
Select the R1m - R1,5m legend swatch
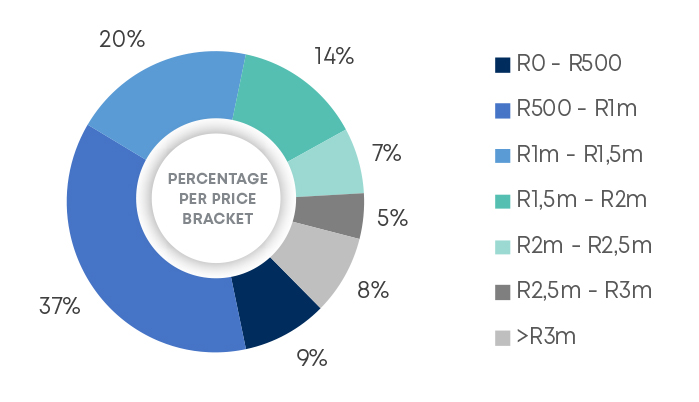click(x=503, y=156)
